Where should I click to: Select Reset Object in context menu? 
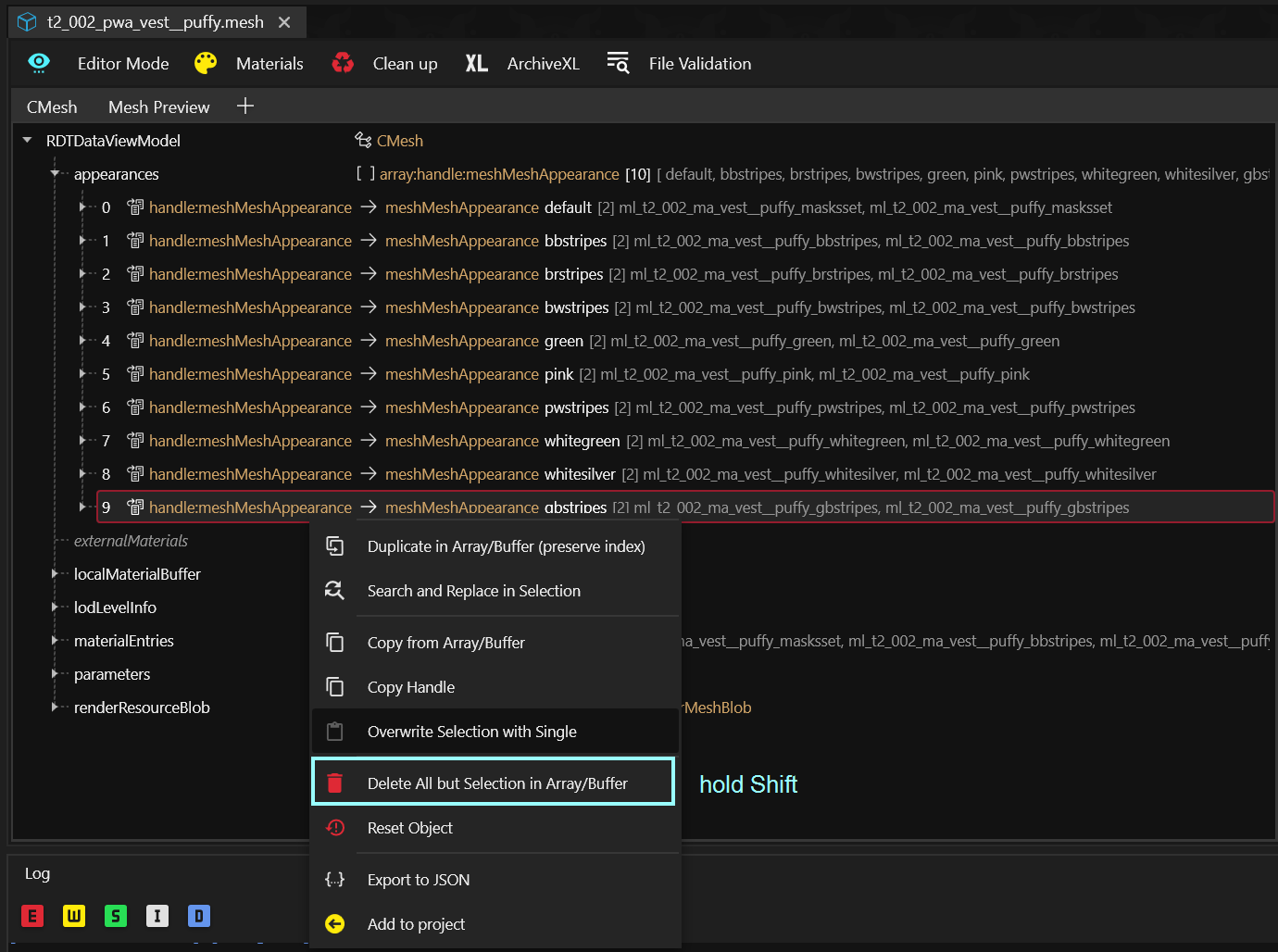point(410,828)
